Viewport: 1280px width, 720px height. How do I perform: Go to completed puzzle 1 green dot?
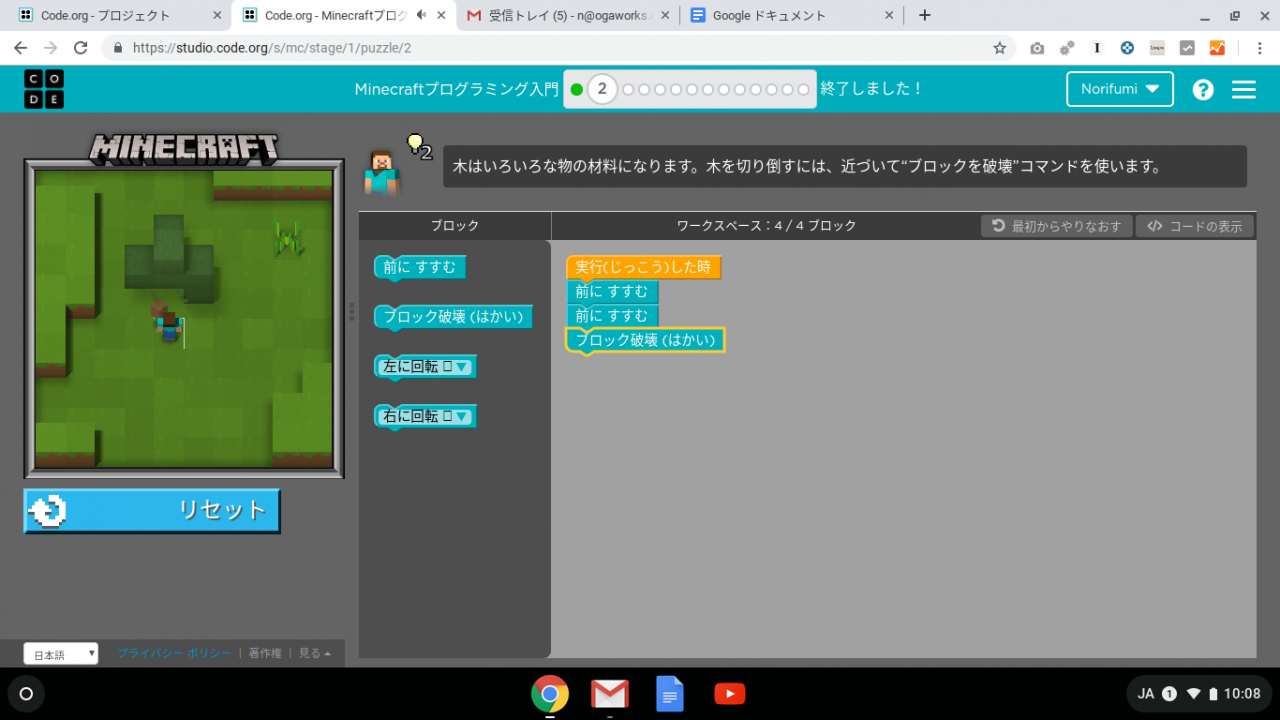[x=577, y=89]
